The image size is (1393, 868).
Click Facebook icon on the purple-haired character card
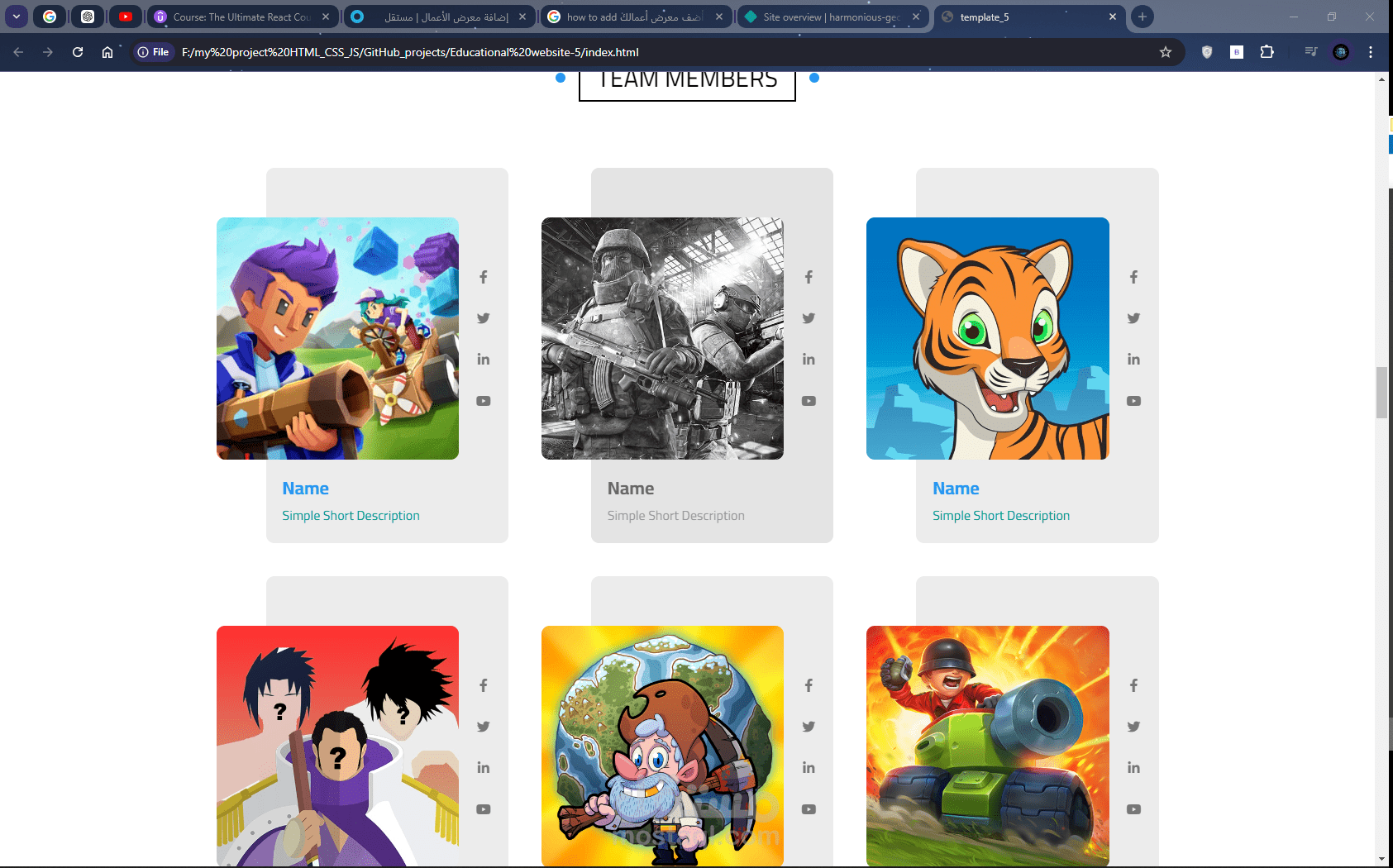coord(484,277)
